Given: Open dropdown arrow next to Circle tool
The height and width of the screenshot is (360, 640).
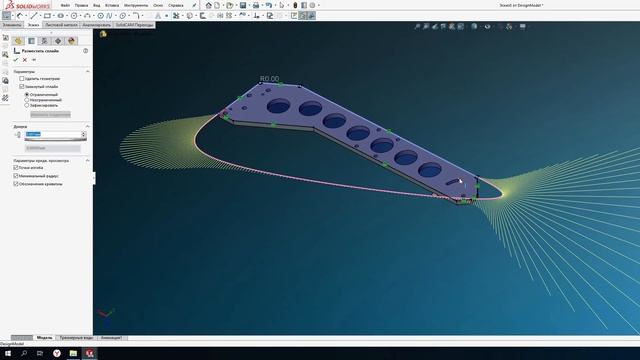Looking at the screenshot, I should pos(80,16).
